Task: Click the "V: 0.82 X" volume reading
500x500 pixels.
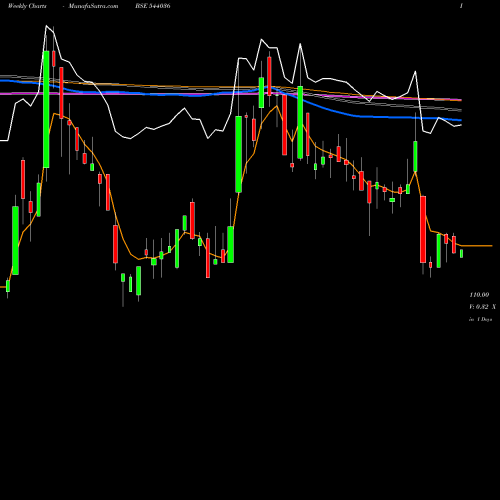Action: pos(482,307)
